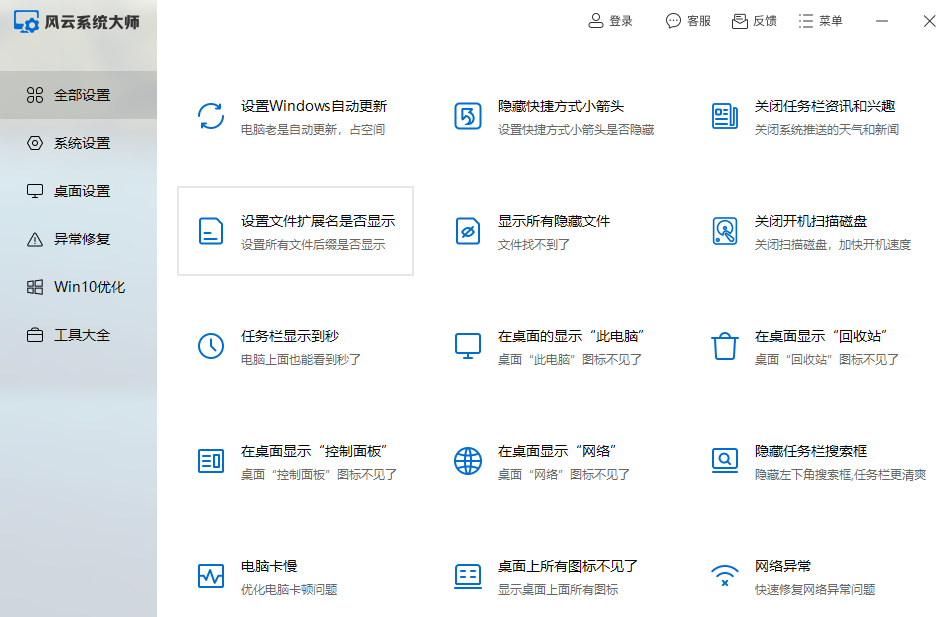Click the 网络异常 wifi error icon

(724, 576)
